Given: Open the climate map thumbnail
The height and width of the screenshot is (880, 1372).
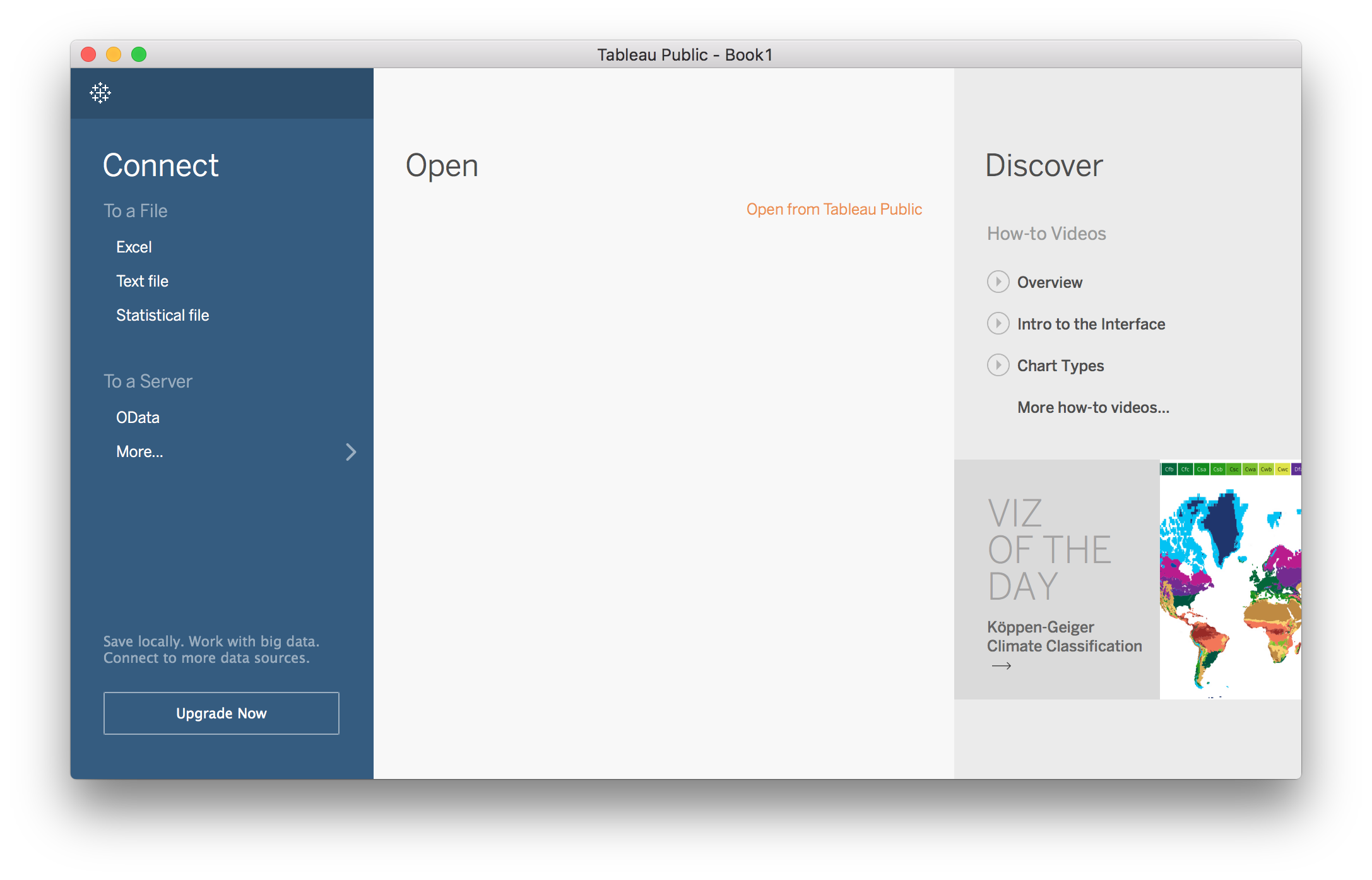Looking at the screenshot, I should [1229, 581].
